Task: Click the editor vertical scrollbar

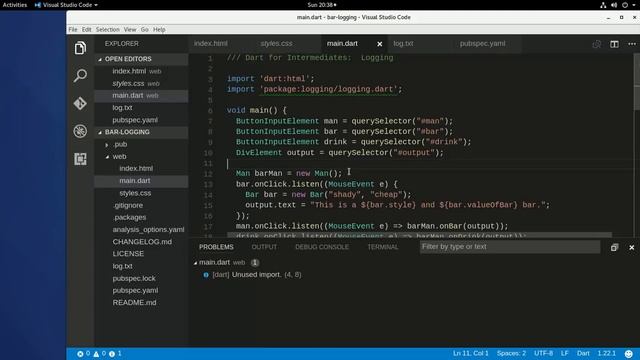Action: click(636, 82)
